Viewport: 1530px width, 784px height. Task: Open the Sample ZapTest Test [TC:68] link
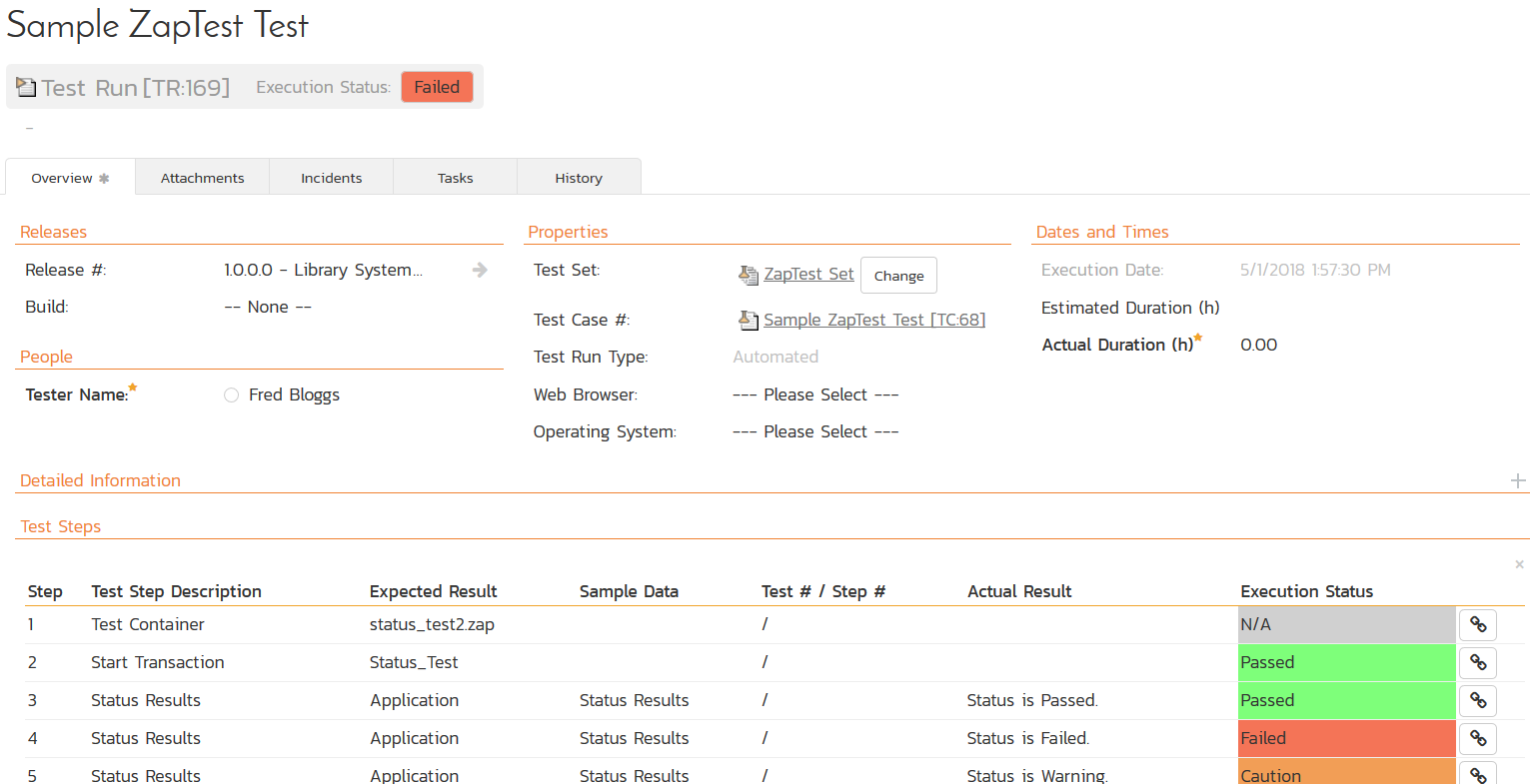(x=873, y=320)
